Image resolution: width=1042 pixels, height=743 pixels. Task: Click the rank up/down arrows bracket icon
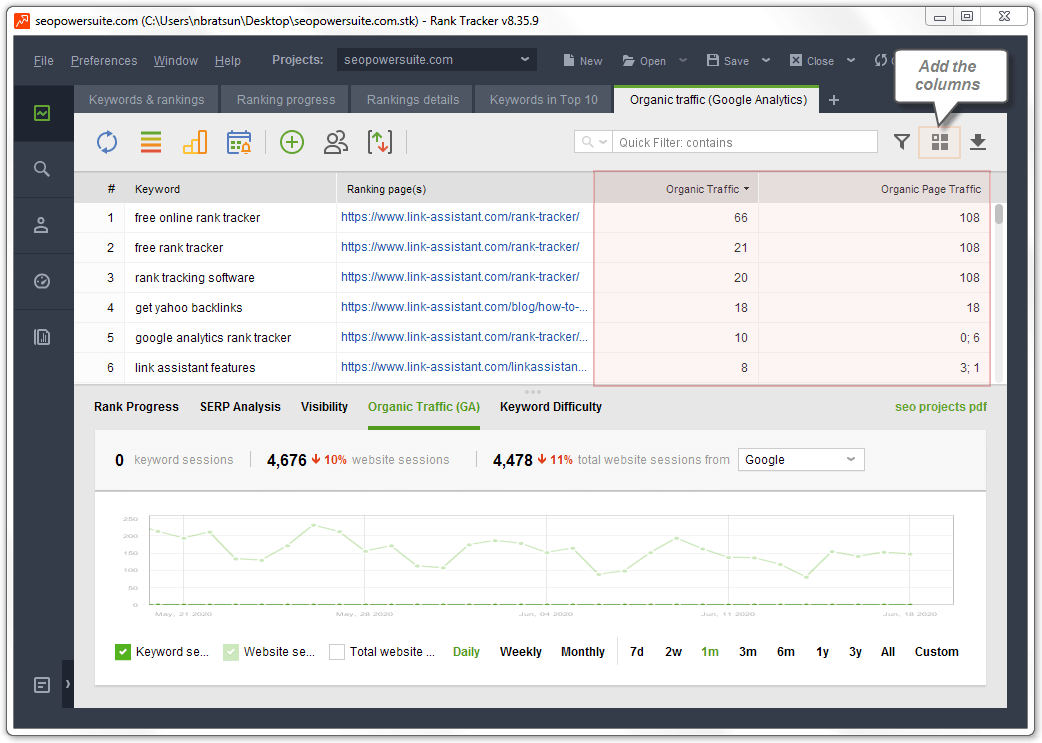click(379, 142)
